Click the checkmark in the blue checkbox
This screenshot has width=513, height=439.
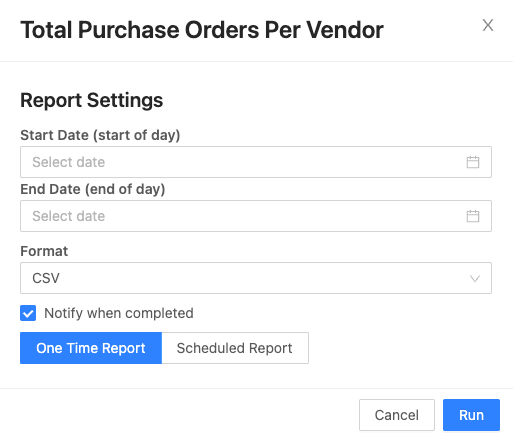point(28,313)
